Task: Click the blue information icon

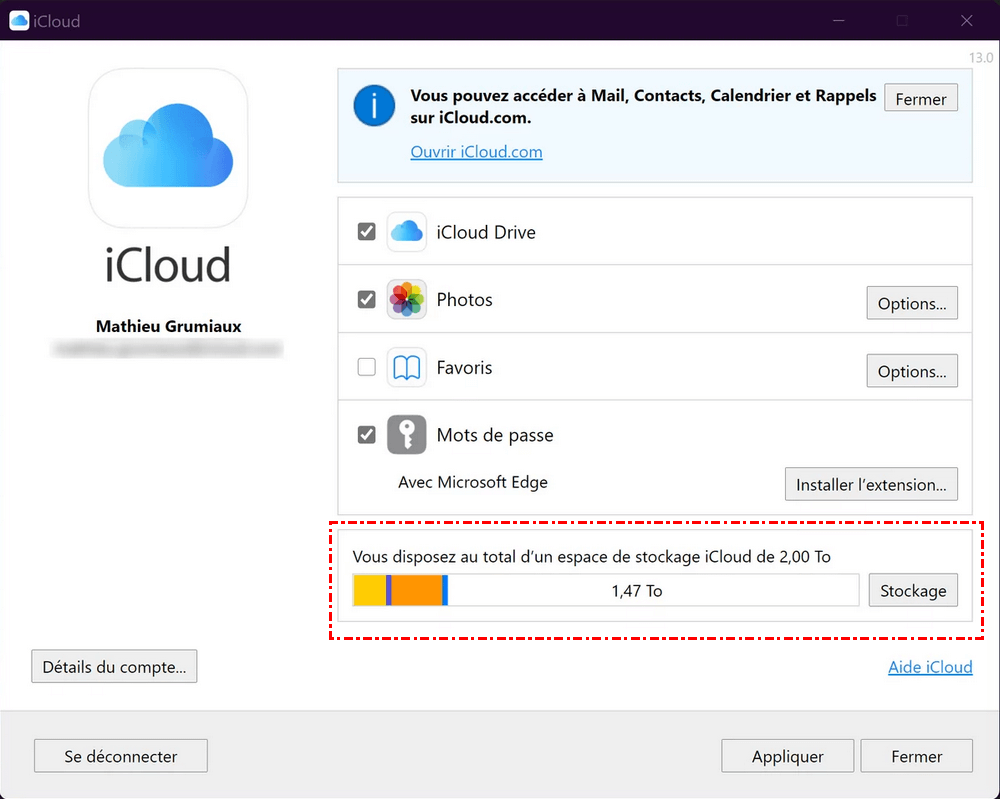Action: pos(374,105)
